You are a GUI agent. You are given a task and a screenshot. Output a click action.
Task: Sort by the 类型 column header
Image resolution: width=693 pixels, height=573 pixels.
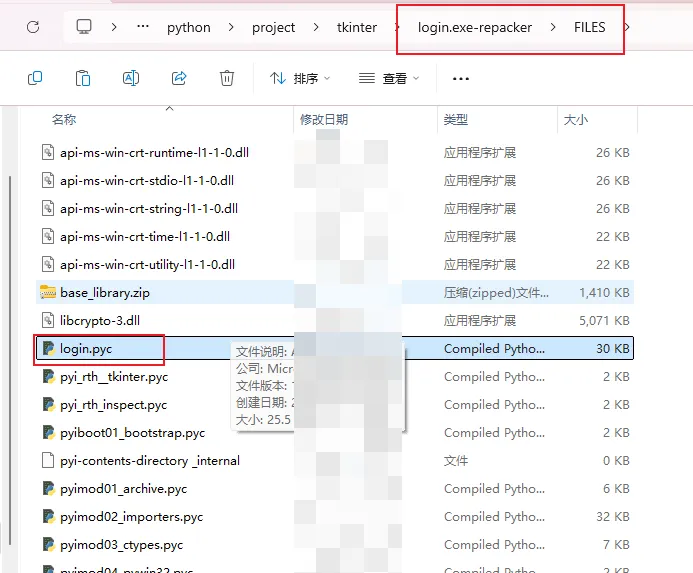(x=456, y=119)
